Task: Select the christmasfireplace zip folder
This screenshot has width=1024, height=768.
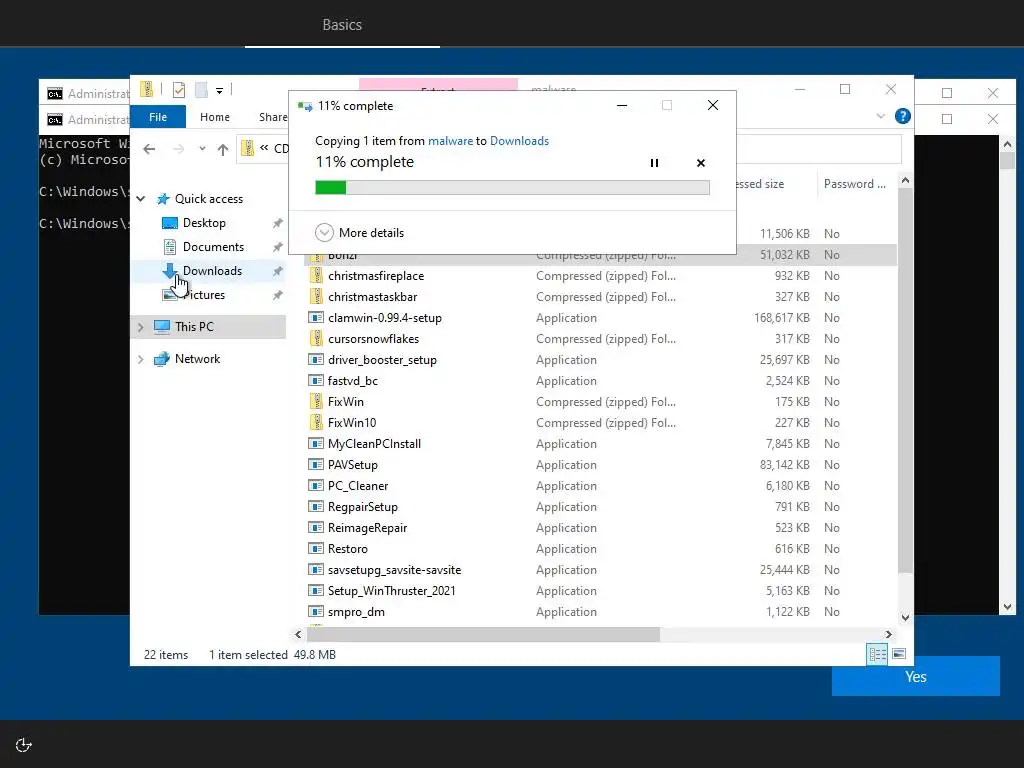Action: tap(376, 276)
